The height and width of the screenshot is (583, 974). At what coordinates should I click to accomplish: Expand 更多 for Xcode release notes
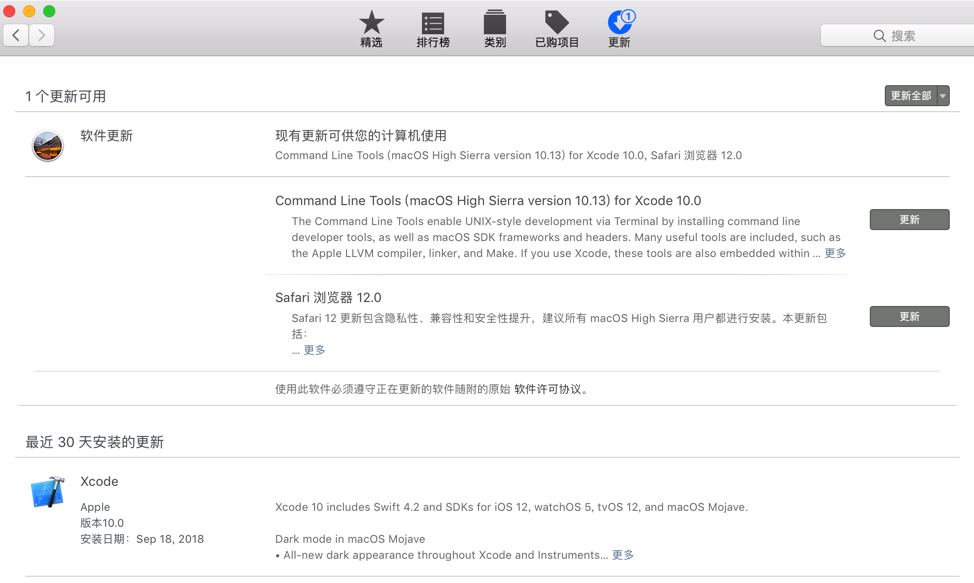623,555
